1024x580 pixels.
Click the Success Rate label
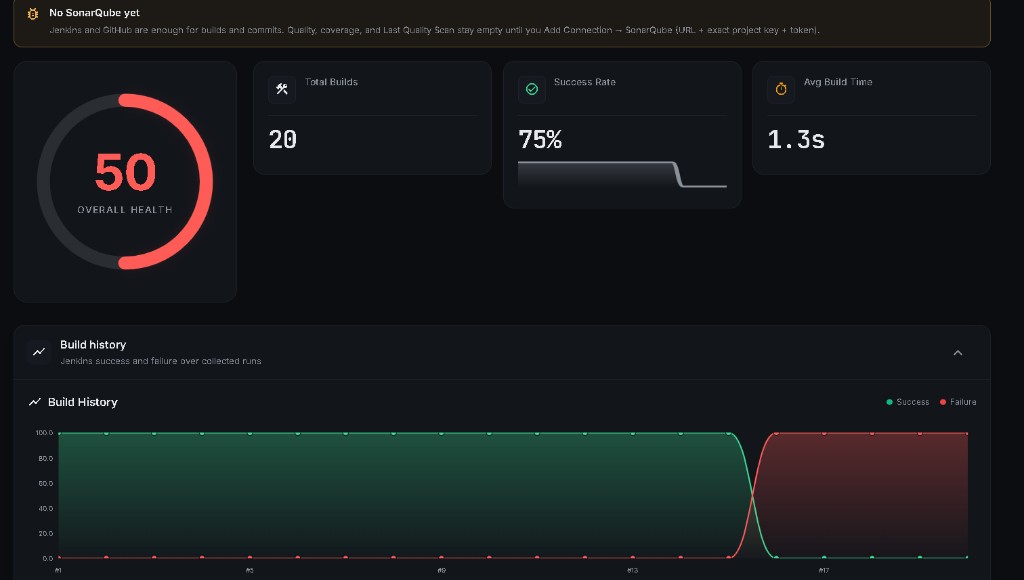(584, 82)
